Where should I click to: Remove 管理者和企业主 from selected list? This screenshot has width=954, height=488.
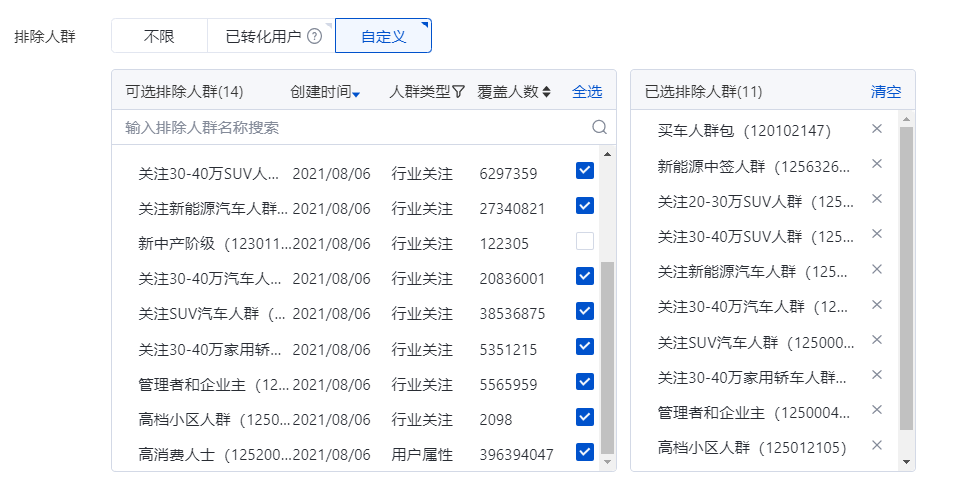pos(877,410)
